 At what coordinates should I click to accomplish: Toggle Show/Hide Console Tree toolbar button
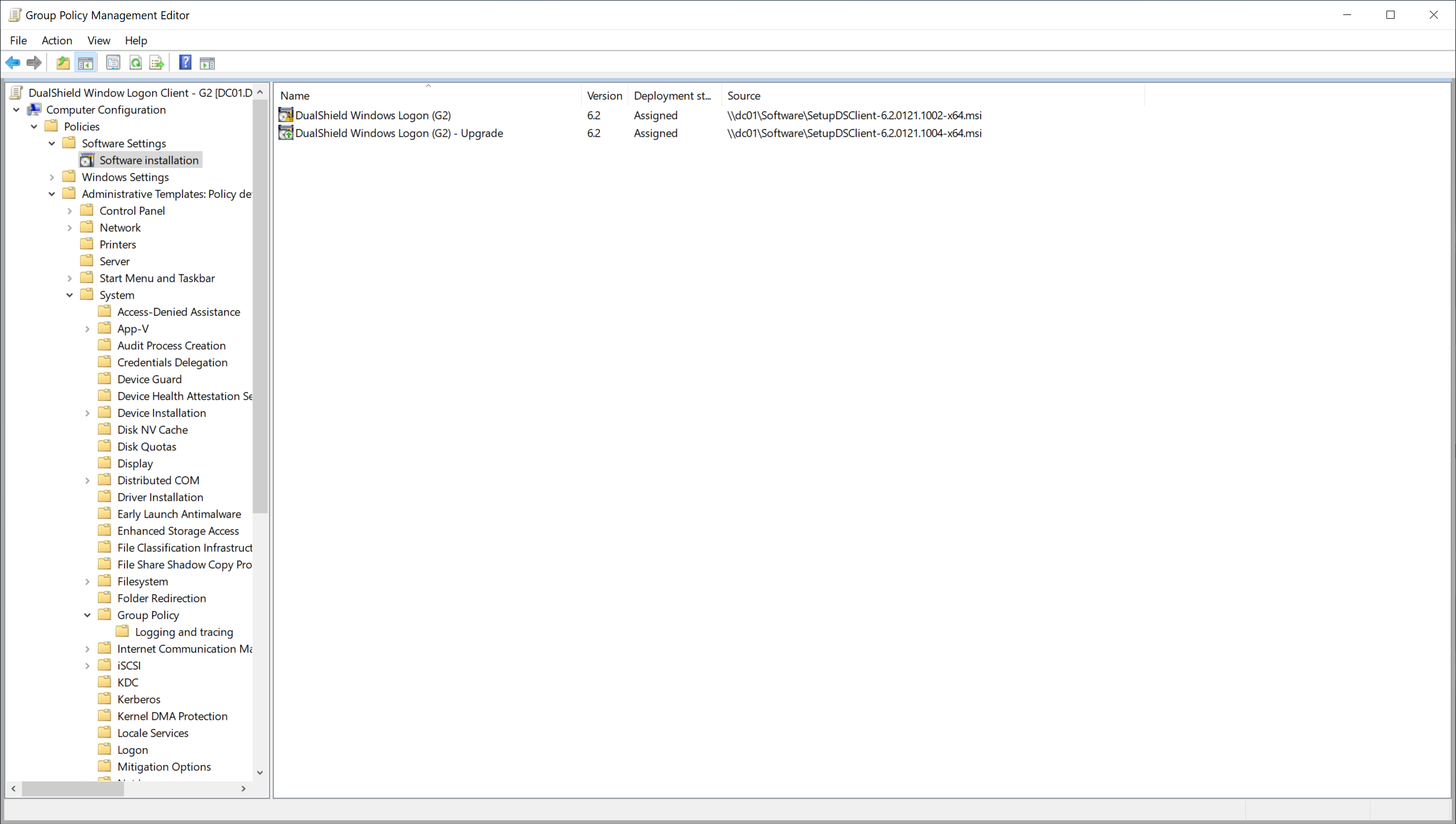(x=86, y=63)
